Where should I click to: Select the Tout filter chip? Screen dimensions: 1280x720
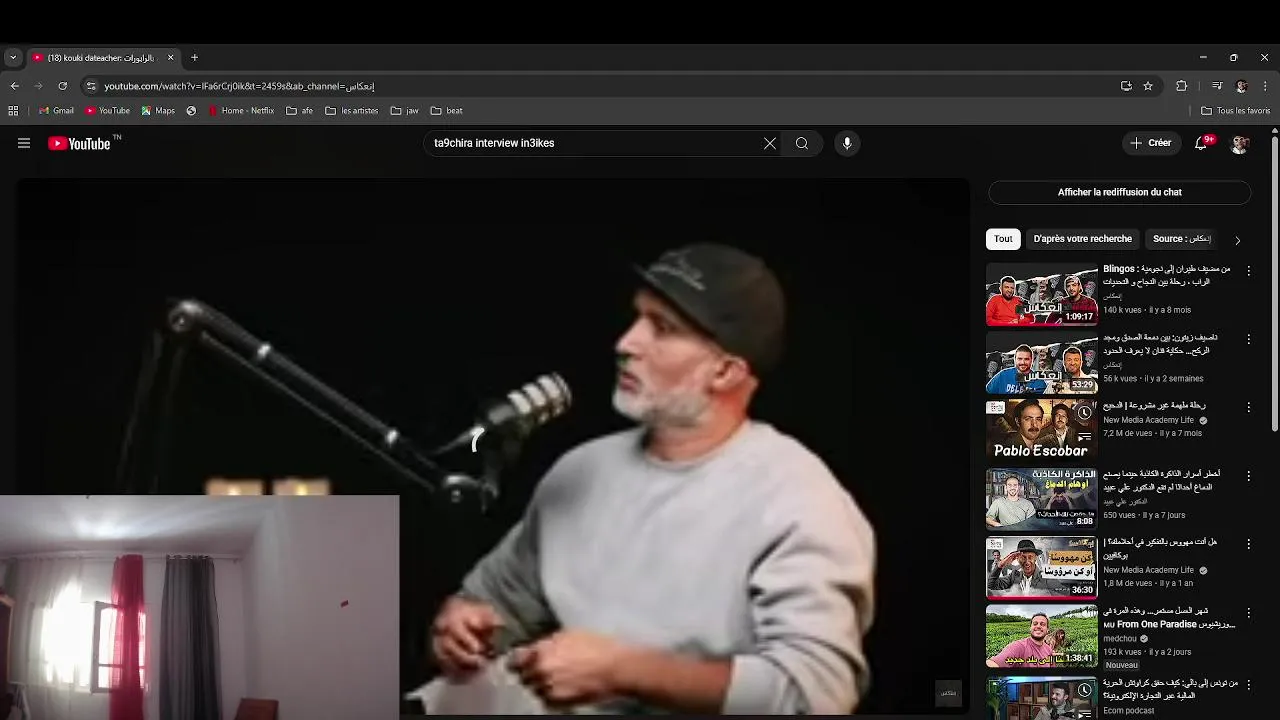[1003, 239]
